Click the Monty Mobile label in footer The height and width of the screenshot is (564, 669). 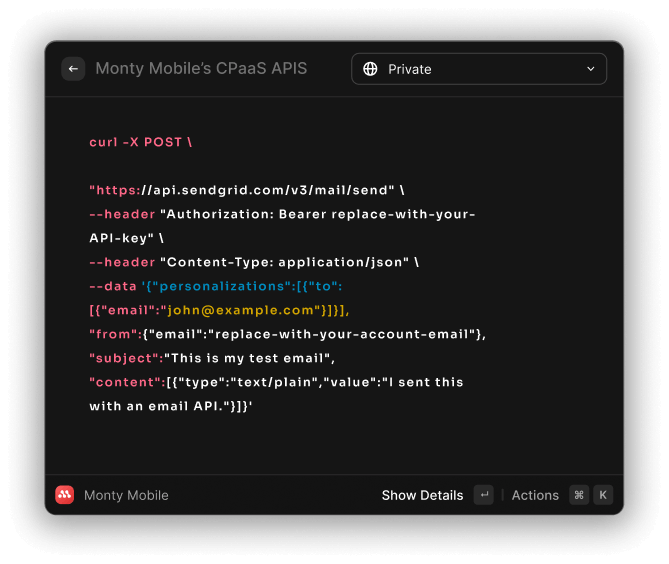coord(126,495)
